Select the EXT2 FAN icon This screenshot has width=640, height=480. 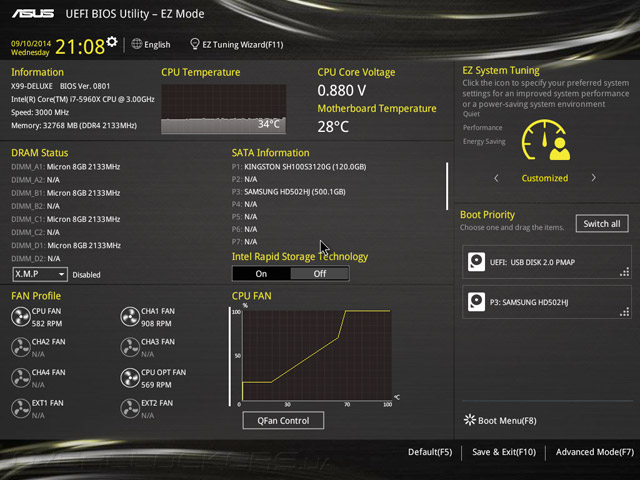(x=130, y=409)
